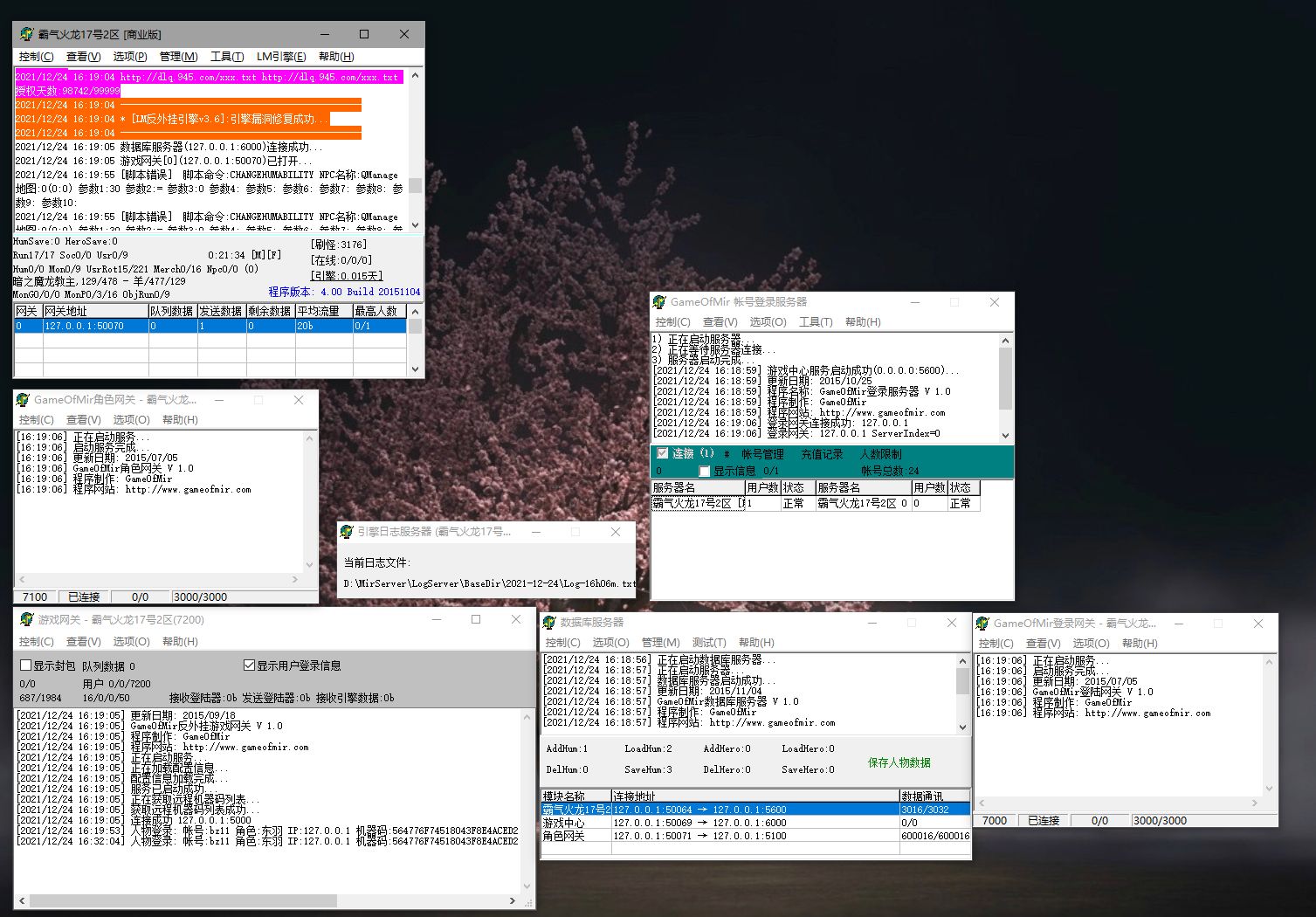1316x917 pixels.
Task: Enable the 显示封包 checkbox in 游戏网关
Action: point(25,665)
